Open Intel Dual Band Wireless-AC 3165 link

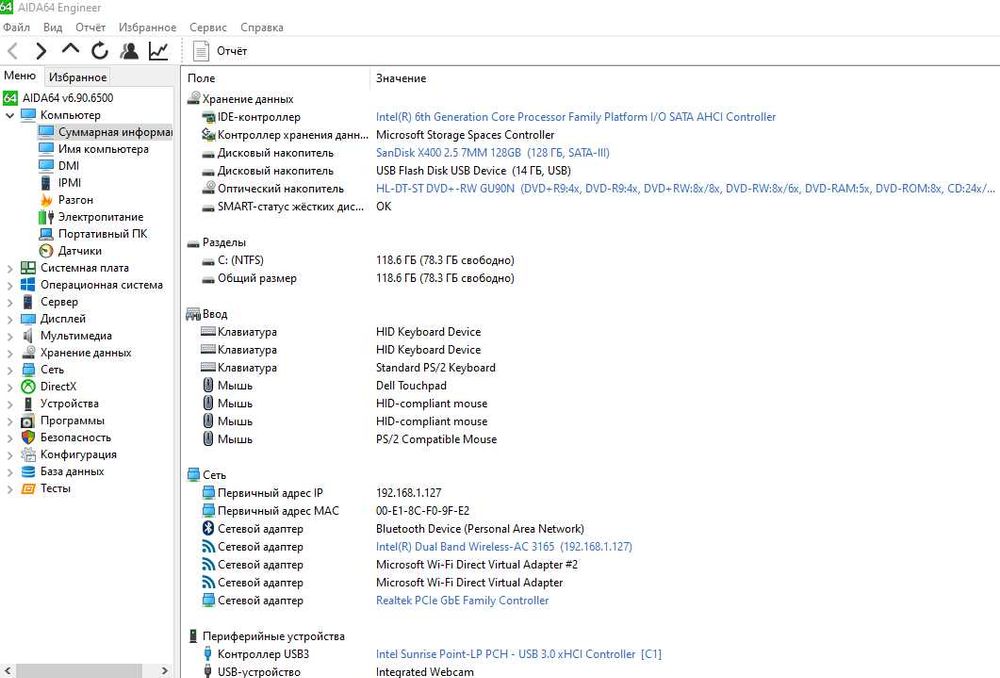pyautogui.click(x=504, y=547)
